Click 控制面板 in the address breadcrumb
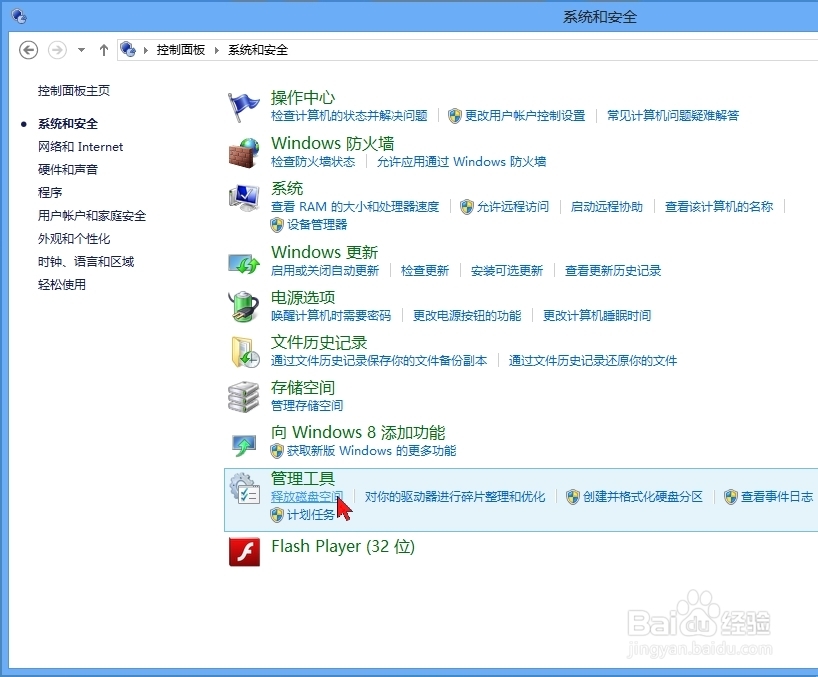818x677 pixels. pyautogui.click(x=181, y=50)
